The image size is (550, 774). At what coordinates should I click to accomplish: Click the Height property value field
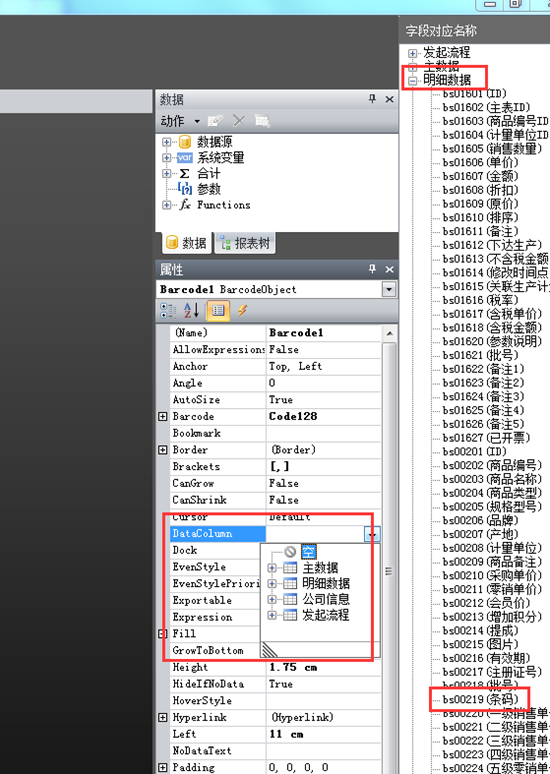point(324,667)
